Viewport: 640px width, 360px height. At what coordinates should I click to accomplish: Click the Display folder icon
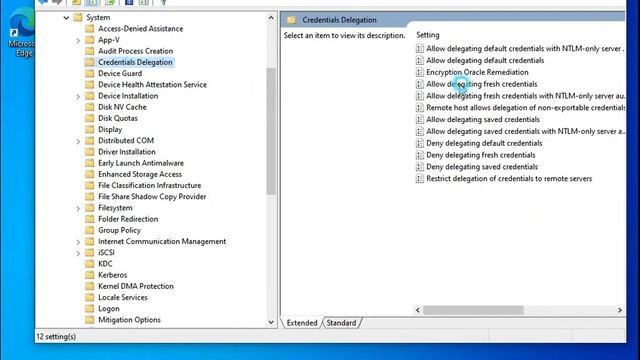[89, 129]
